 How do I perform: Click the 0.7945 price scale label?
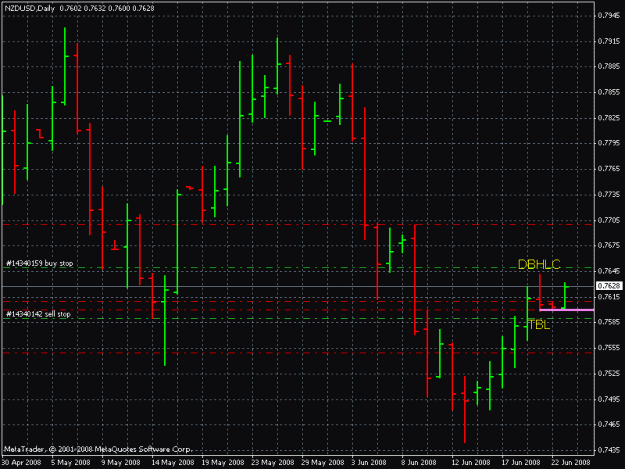click(609, 16)
